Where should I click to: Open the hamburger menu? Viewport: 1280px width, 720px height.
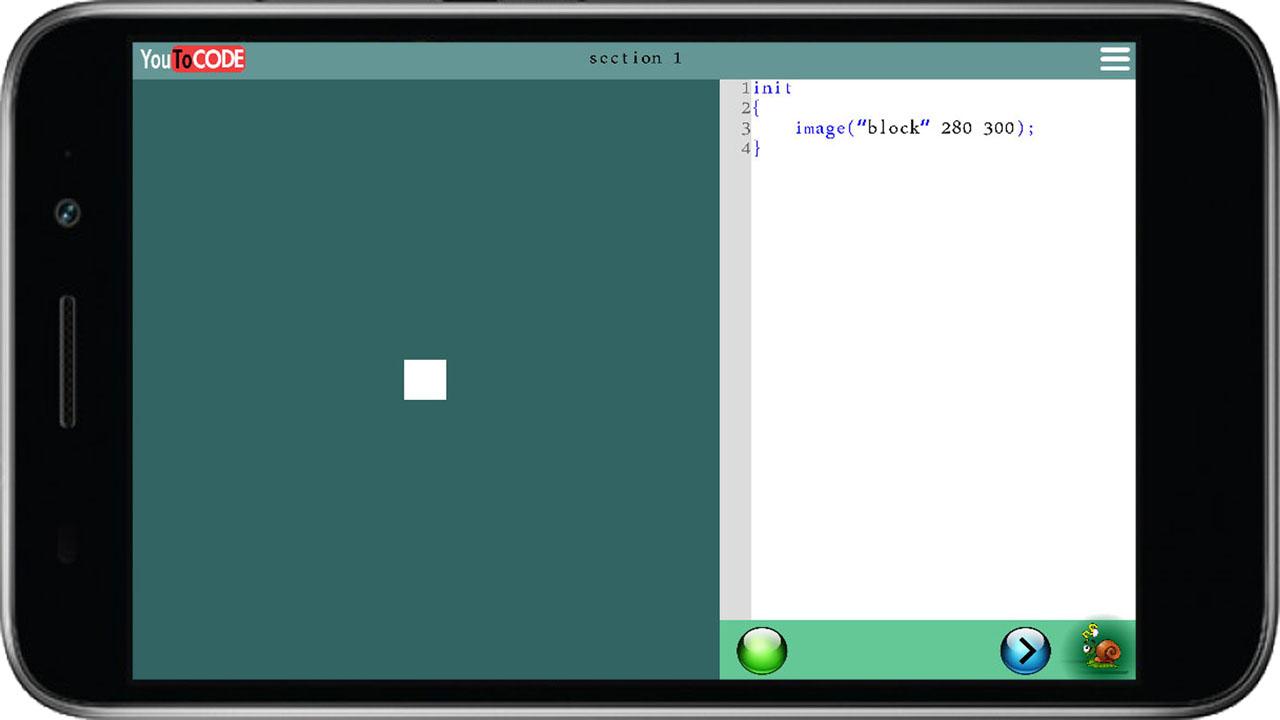[1114, 59]
